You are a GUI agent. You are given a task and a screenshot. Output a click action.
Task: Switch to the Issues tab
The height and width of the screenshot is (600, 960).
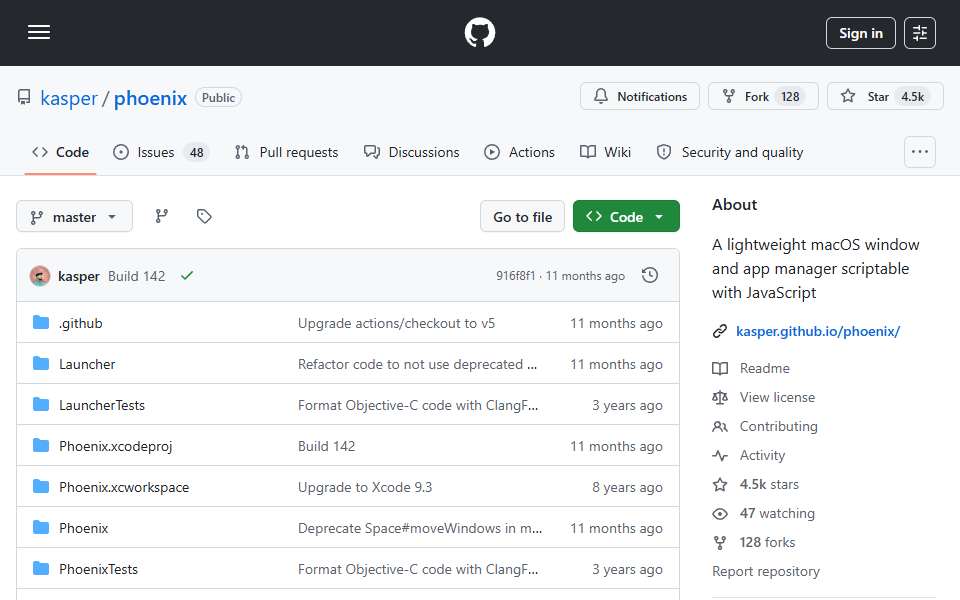tap(161, 152)
